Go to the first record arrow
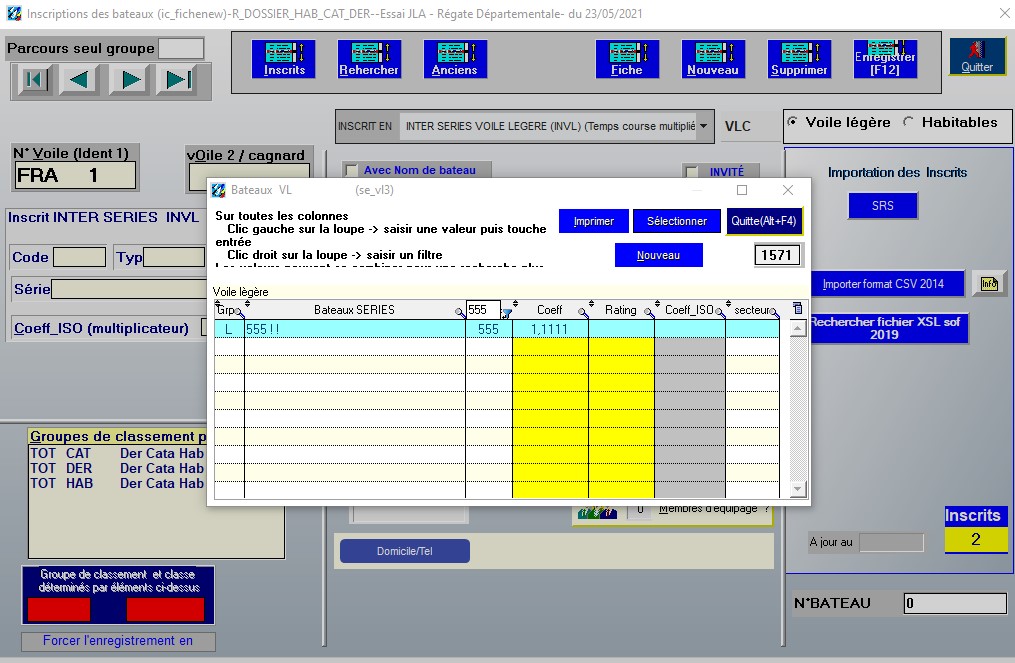Viewport: 1015px width, 663px height. (x=34, y=80)
